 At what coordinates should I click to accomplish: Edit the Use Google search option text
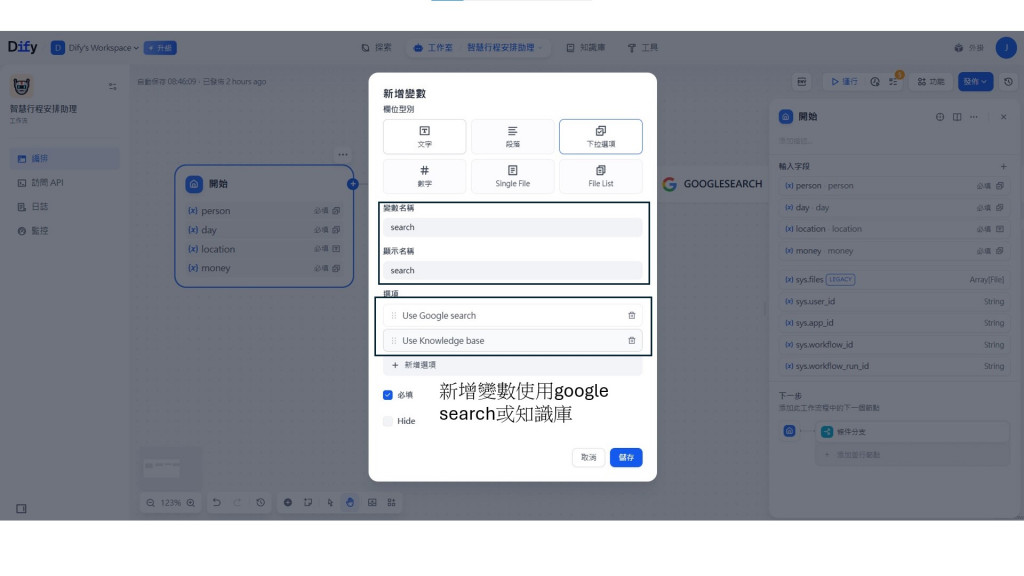point(439,315)
